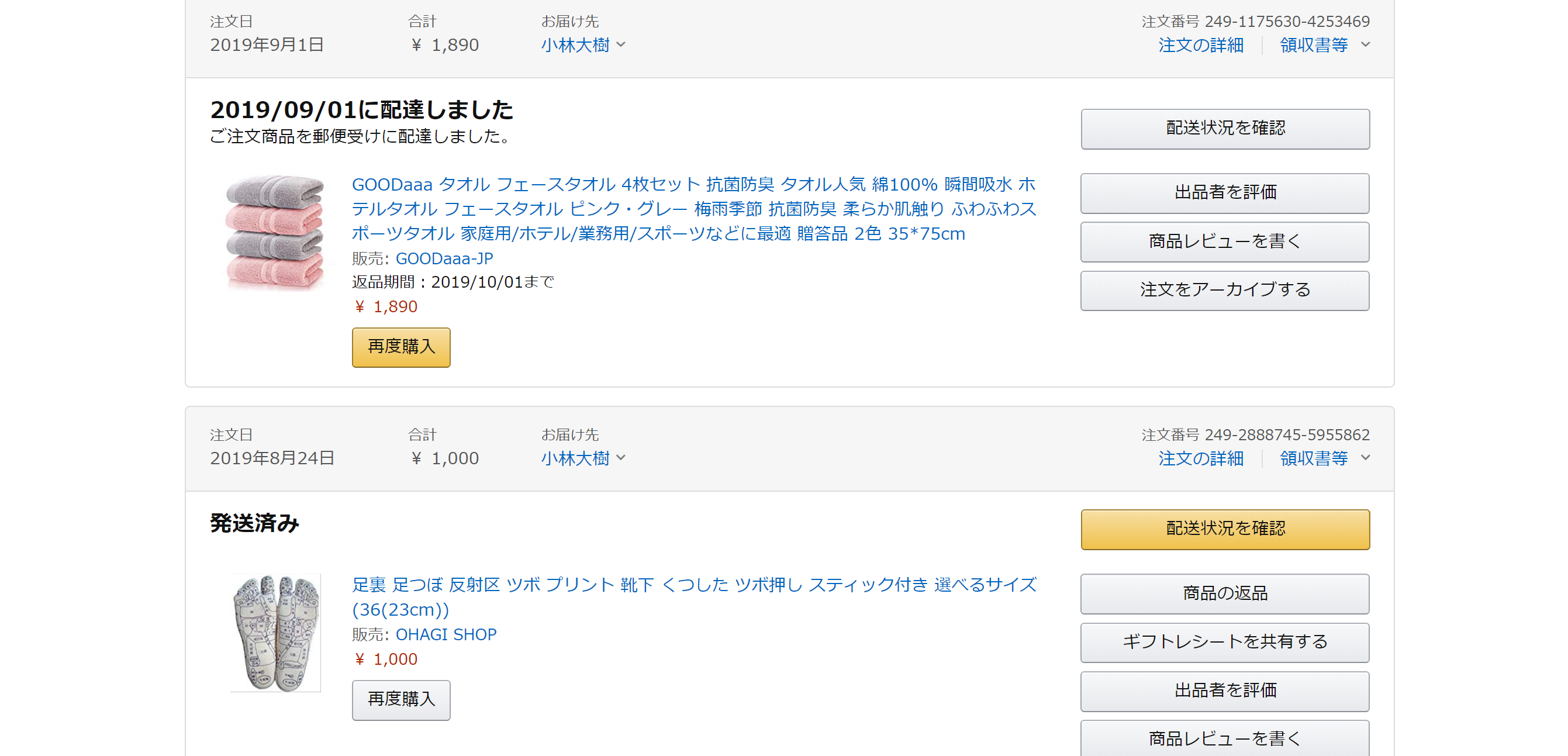Click 注文をアーカイブする for the towel order
1568x756 pixels.
click(x=1225, y=291)
